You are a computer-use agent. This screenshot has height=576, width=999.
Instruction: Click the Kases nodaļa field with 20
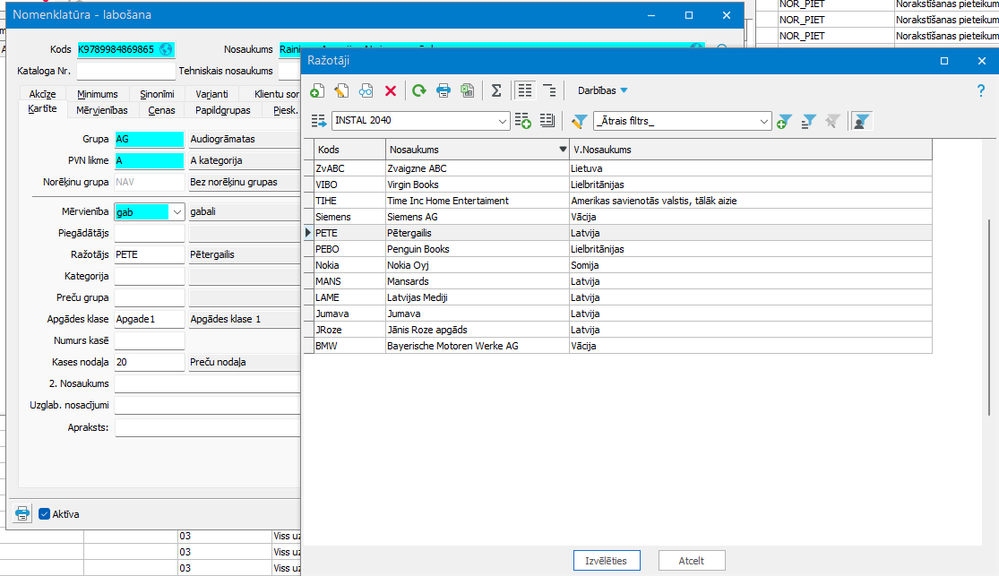tap(149, 362)
